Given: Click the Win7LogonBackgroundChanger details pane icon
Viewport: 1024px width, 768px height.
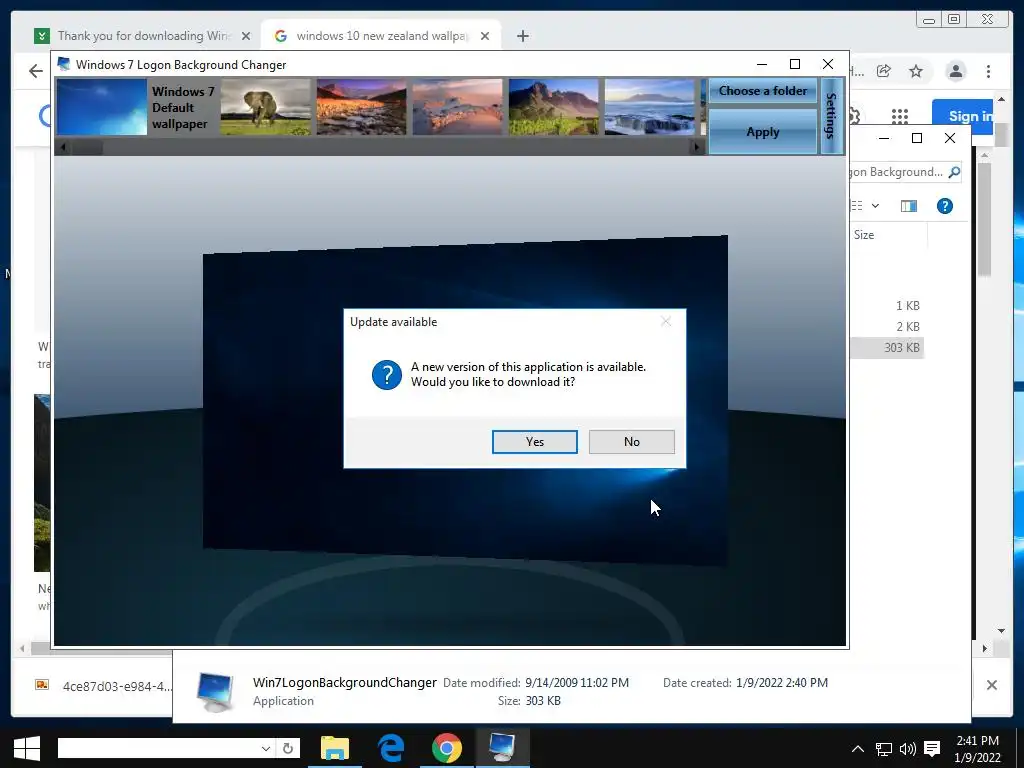Looking at the screenshot, I should pyautogui.click(x=216, y=691).
